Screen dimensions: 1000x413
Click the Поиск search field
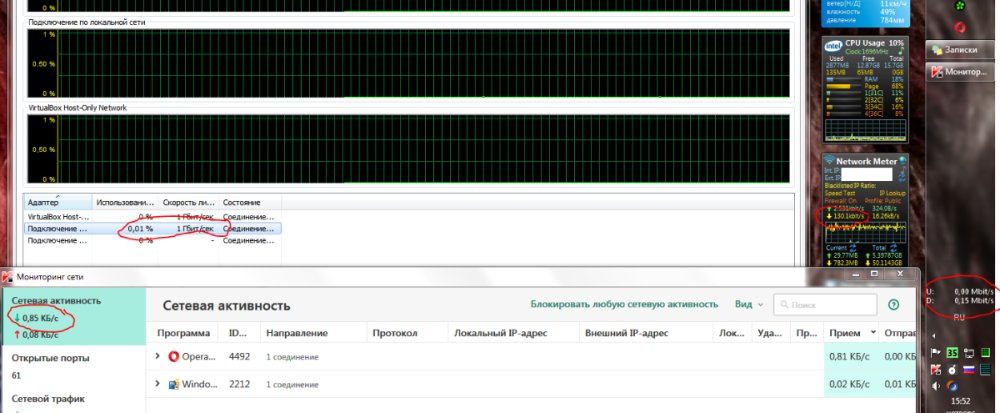[827, 305]
